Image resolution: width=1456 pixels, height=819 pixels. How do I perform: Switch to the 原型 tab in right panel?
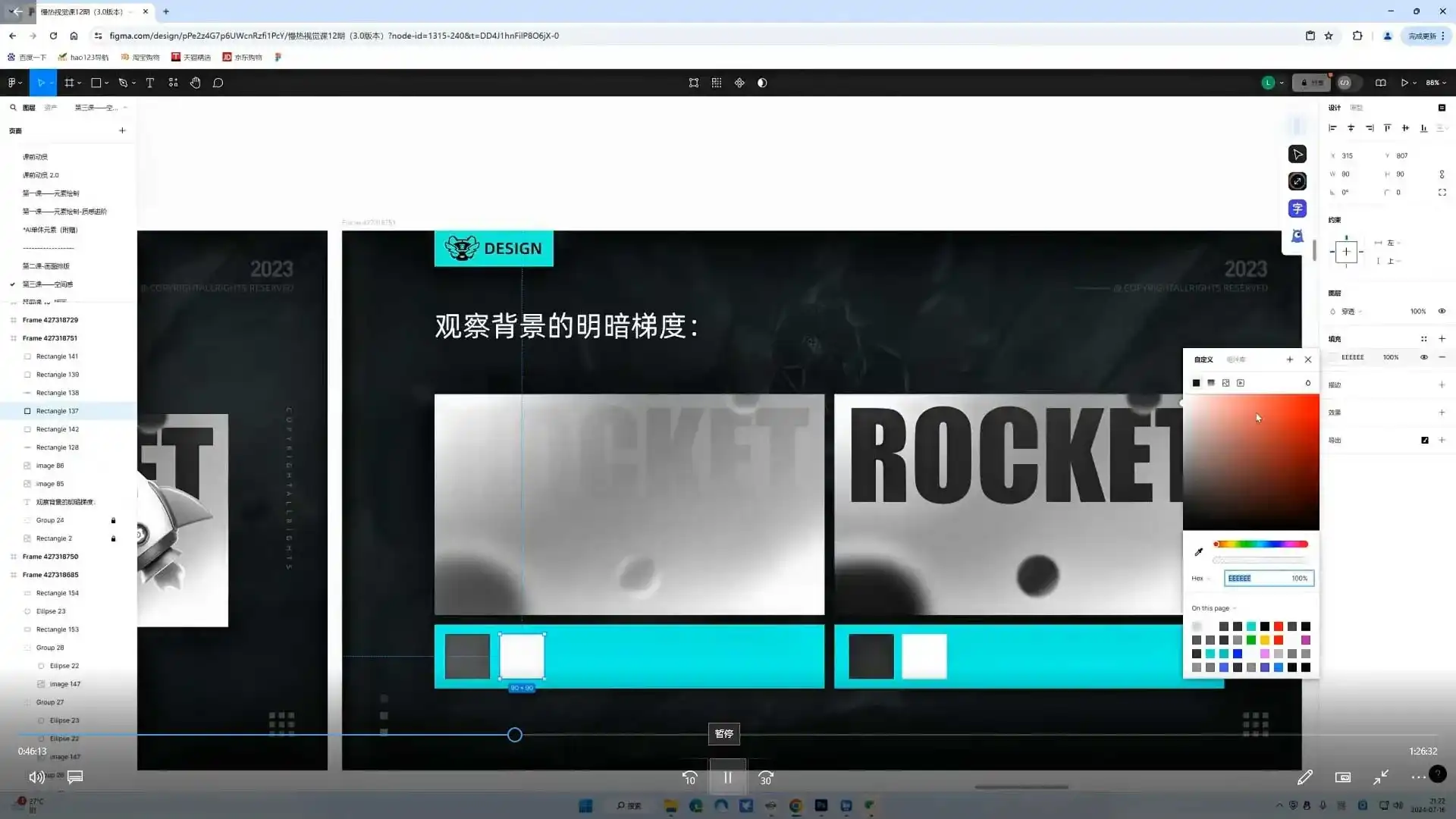1357,108
